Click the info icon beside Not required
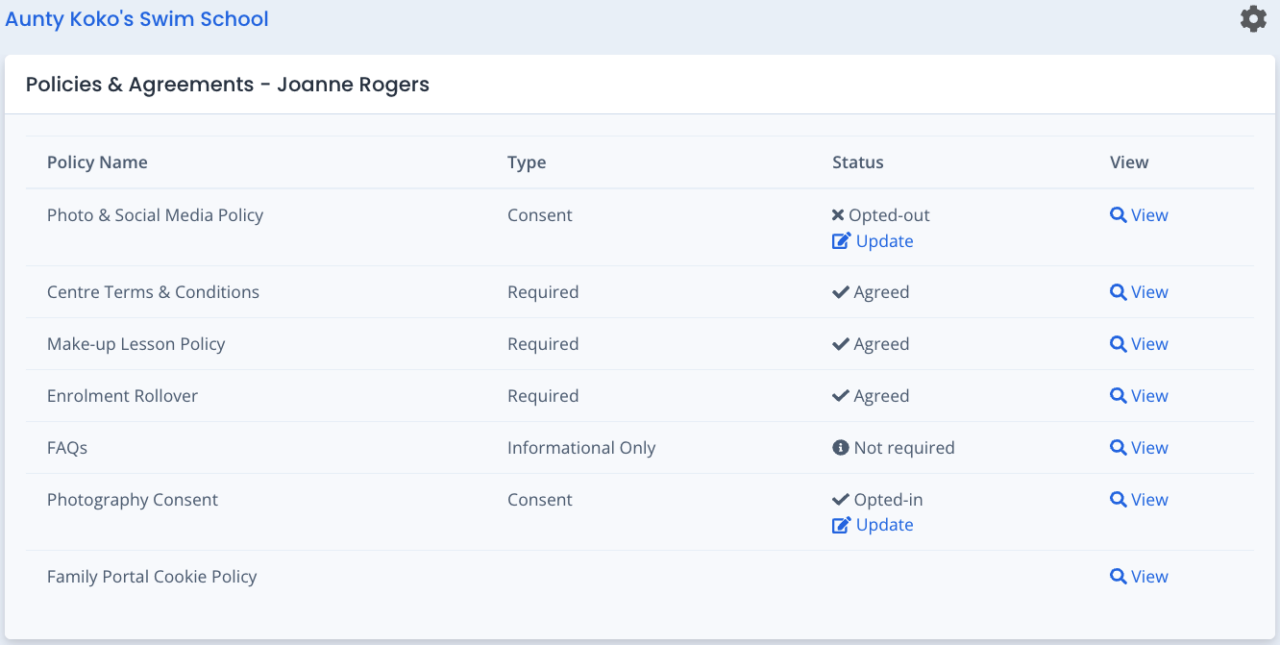This screenshot has width=1280, height=645. (x=840, y=448)
